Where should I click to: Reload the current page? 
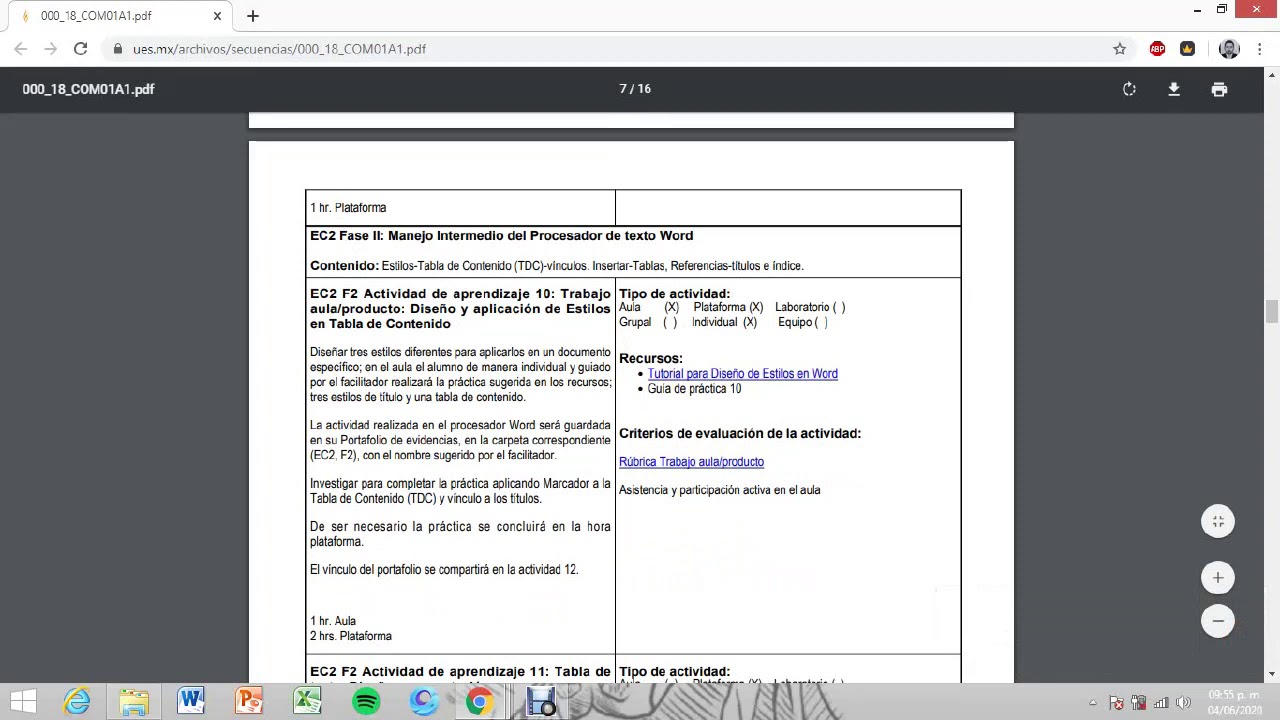click(x=81, y=49)
